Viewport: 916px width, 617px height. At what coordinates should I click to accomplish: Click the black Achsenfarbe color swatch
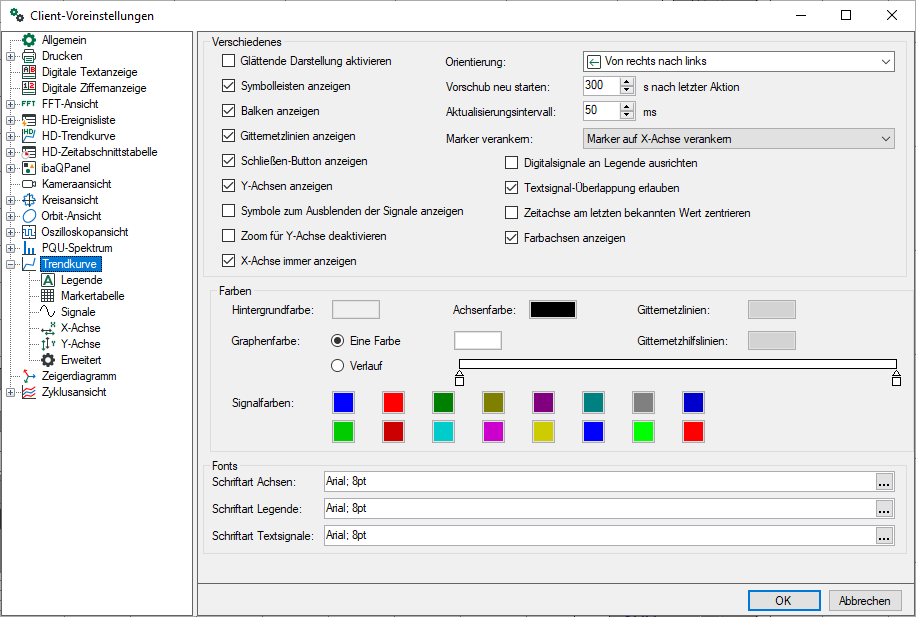click(553, 310)
